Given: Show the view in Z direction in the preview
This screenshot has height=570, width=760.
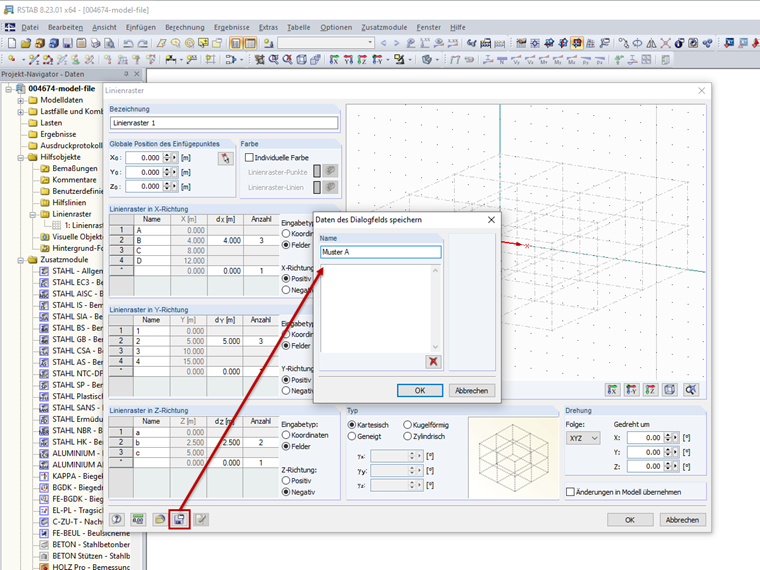Looking at the screenshot, I should (x=650, y=390).
